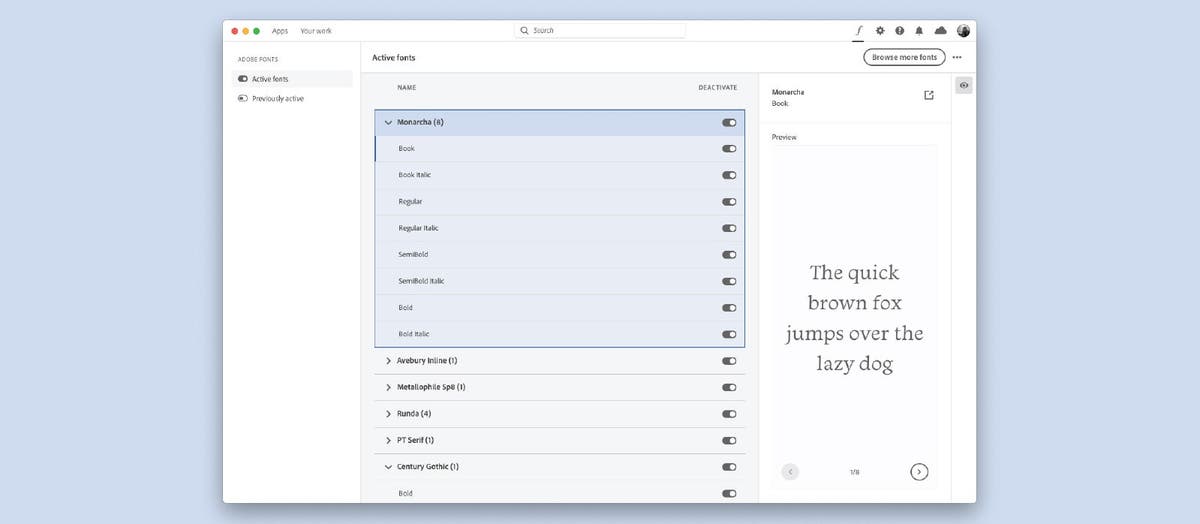Click the DEACTIVATE column header
The image size is (1200, 524).
coord(717,88)
